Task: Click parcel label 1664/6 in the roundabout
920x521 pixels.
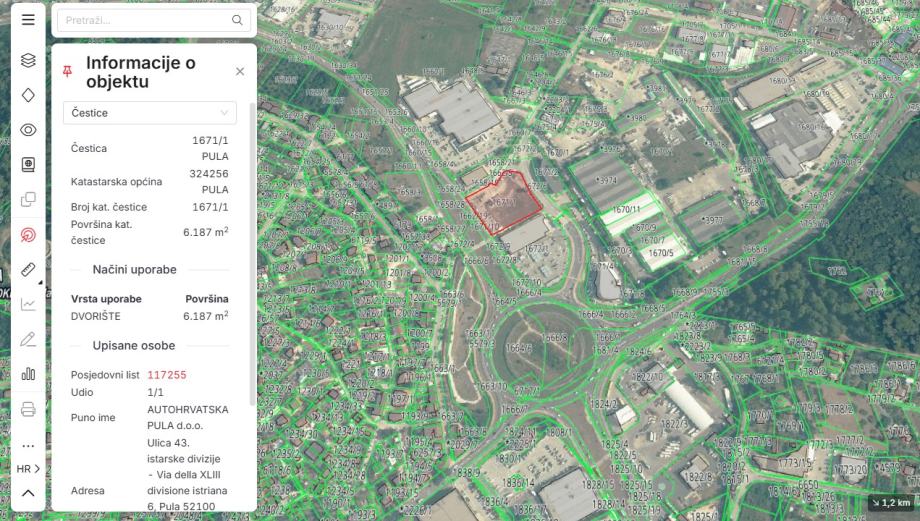Action: 519,348
